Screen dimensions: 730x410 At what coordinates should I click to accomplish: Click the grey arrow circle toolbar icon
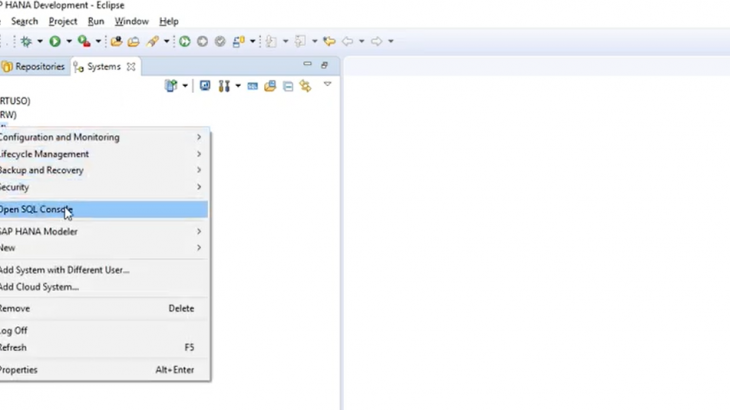coord(202,41)
